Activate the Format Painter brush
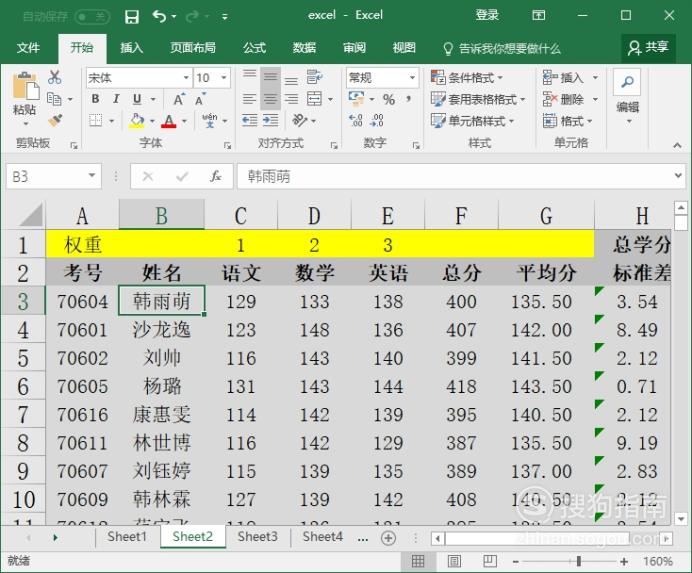The height and width of the screenshot is (573, 692). click(x=54, y=120)
